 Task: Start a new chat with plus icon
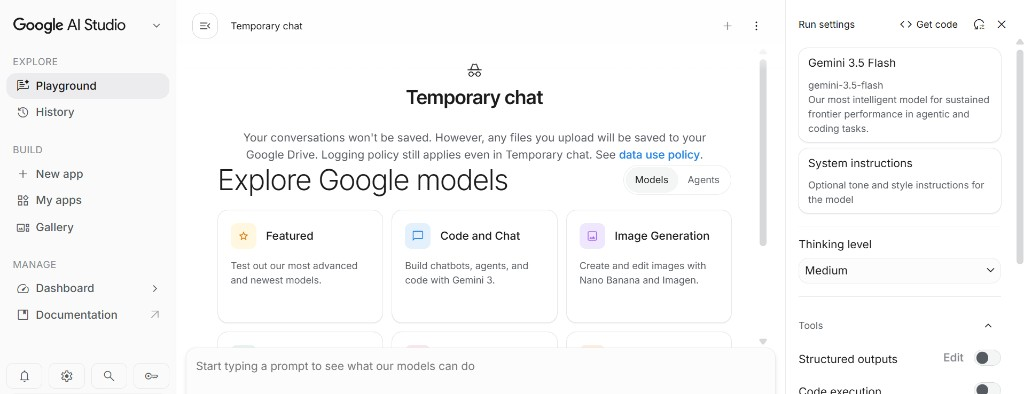point(728,26)
